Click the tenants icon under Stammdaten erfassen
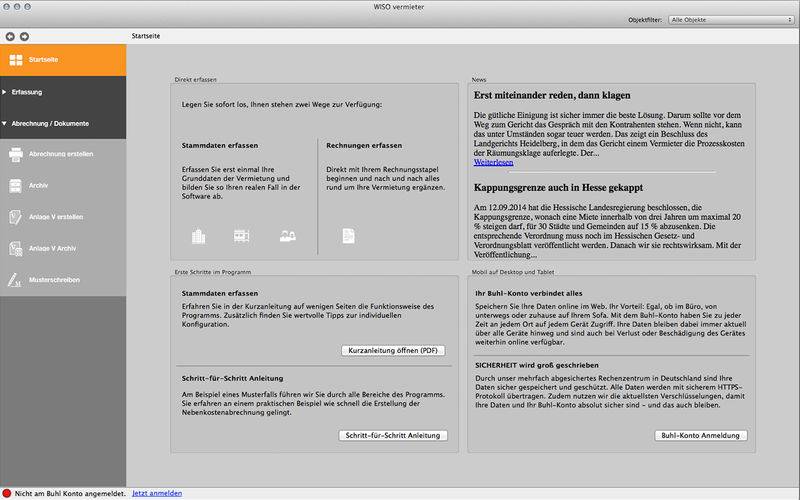 [x=288, y=236]
